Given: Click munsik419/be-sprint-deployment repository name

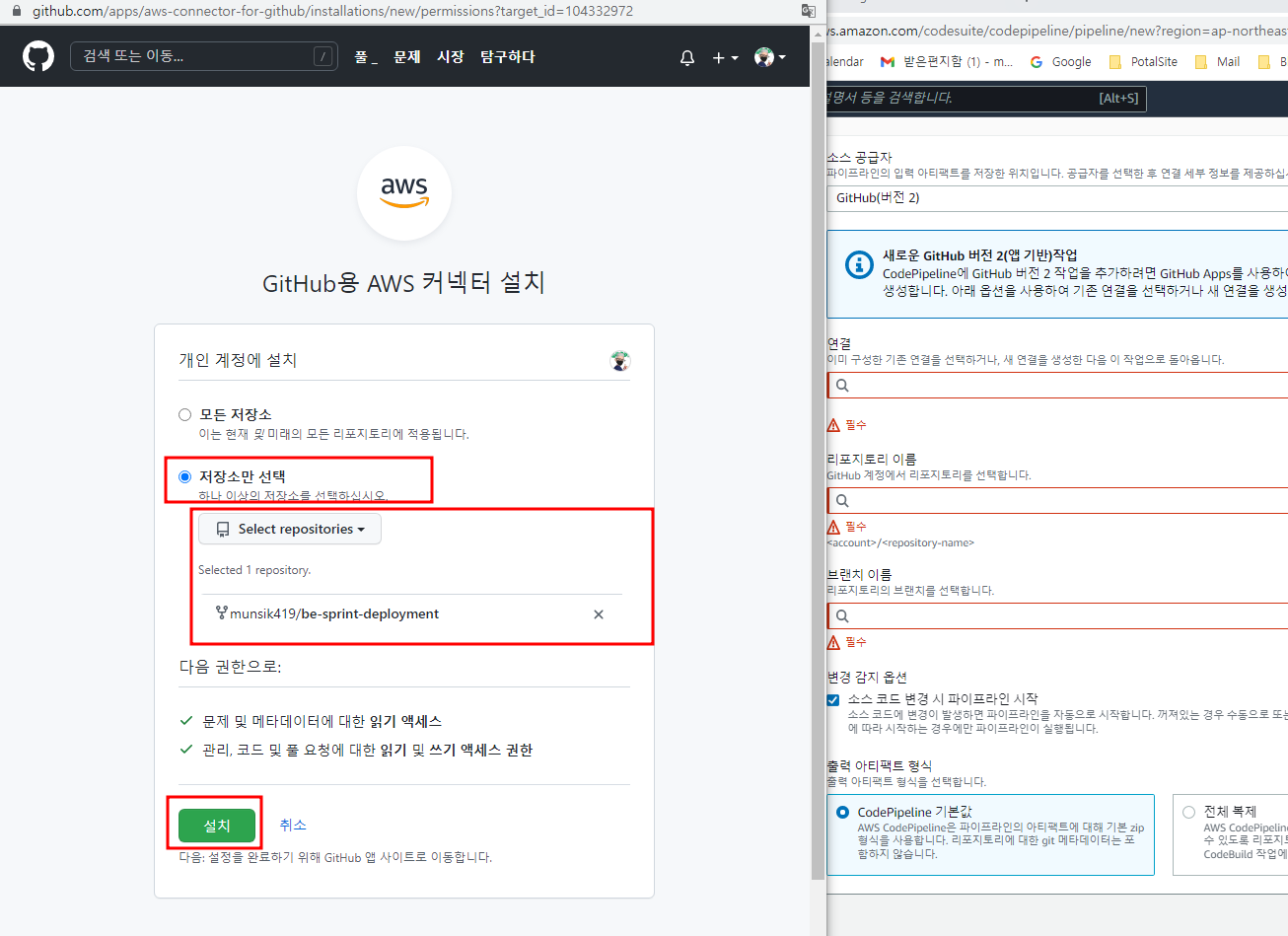Looking at the screenshot, I should click(334, 613).
